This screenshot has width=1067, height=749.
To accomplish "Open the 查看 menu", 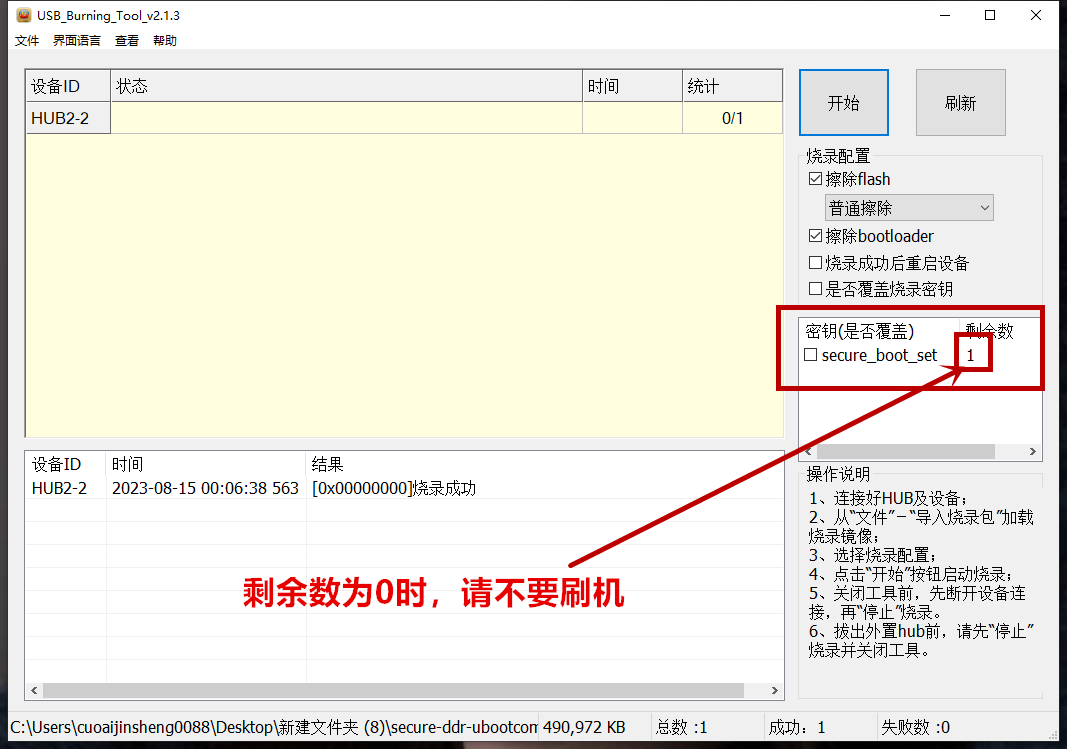I will point(127,40).
